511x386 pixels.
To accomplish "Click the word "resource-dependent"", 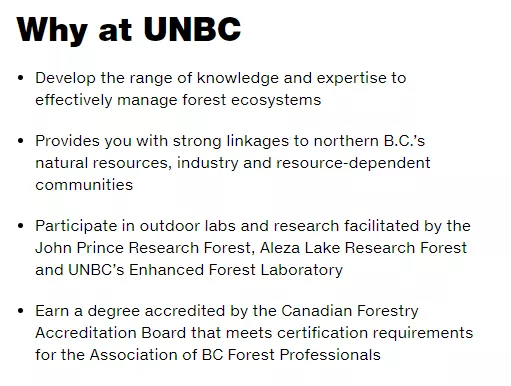I will (353, 163).
